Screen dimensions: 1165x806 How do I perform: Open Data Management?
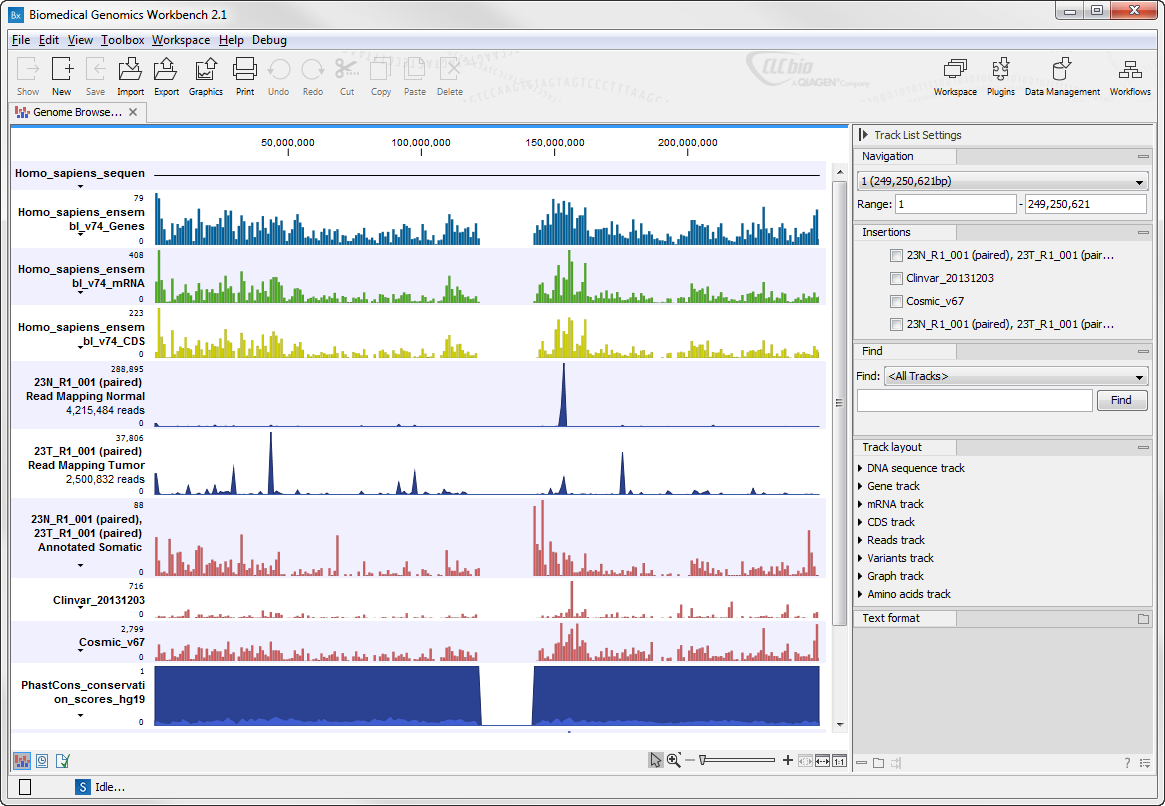point(1061,75)
